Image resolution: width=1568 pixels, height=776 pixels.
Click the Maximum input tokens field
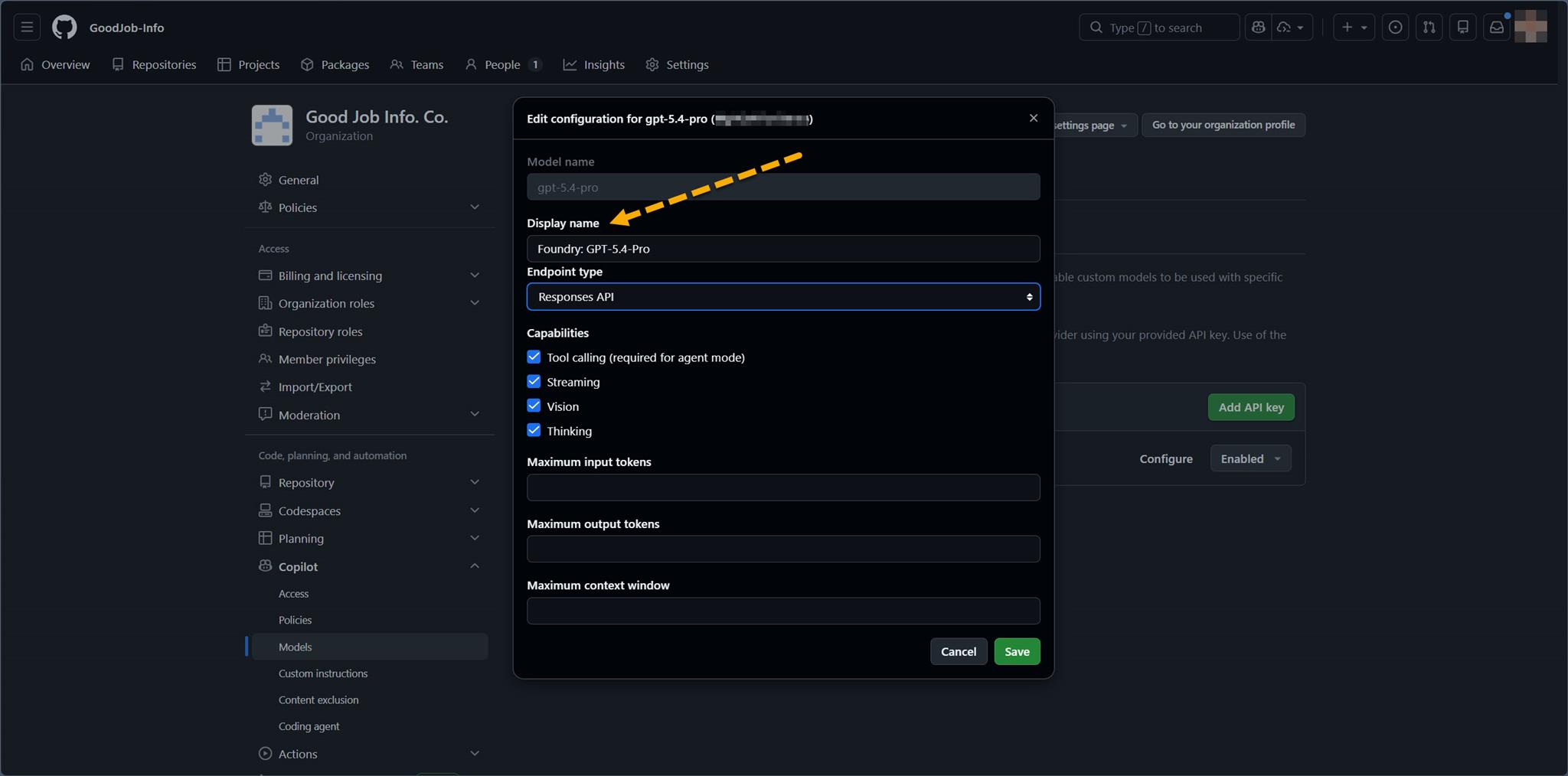[782, 487]
